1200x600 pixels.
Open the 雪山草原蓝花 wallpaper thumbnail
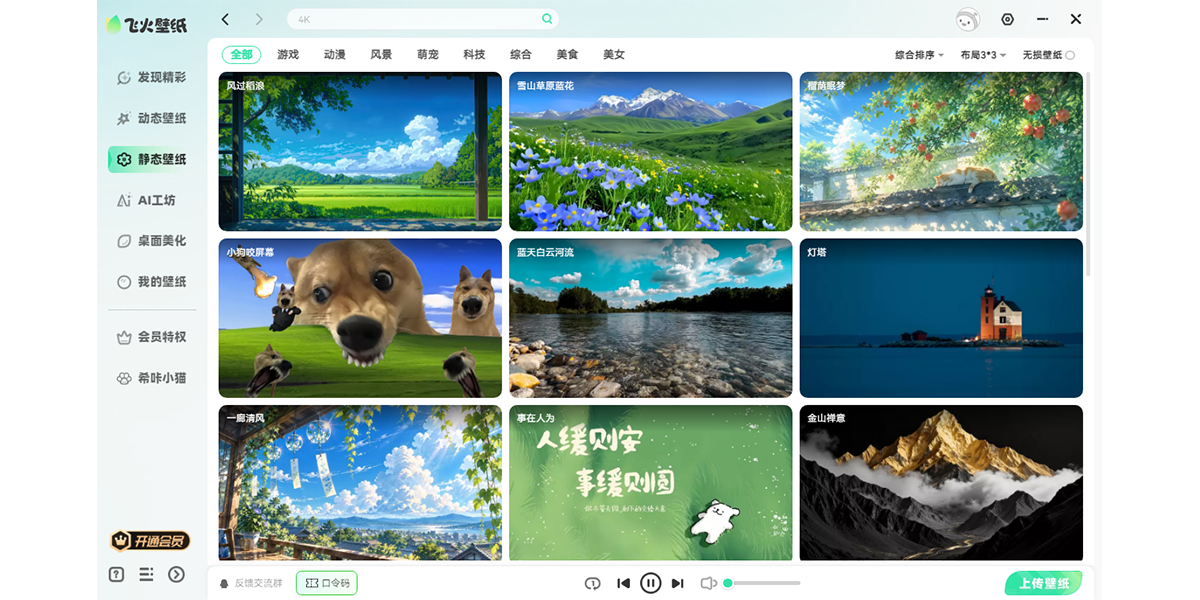click(x=651, y=151)
